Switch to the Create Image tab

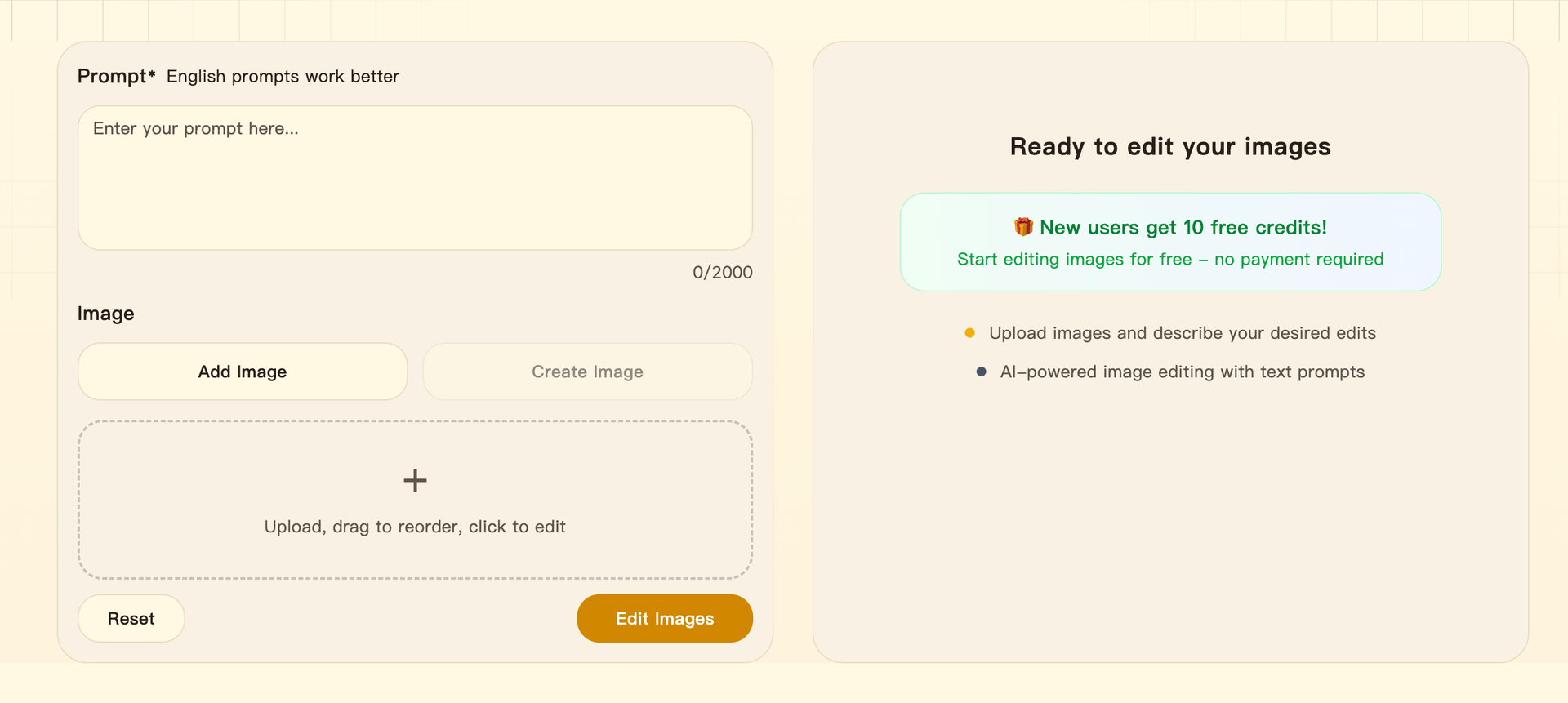(x=587, y=372)
